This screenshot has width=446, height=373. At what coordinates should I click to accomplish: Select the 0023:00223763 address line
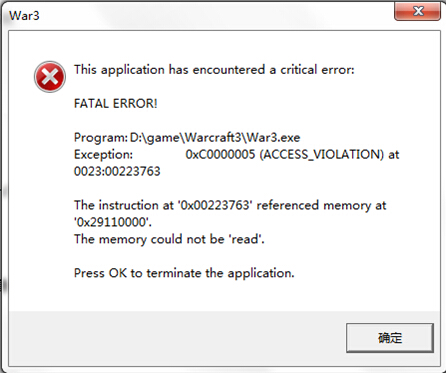pos(117,171)
